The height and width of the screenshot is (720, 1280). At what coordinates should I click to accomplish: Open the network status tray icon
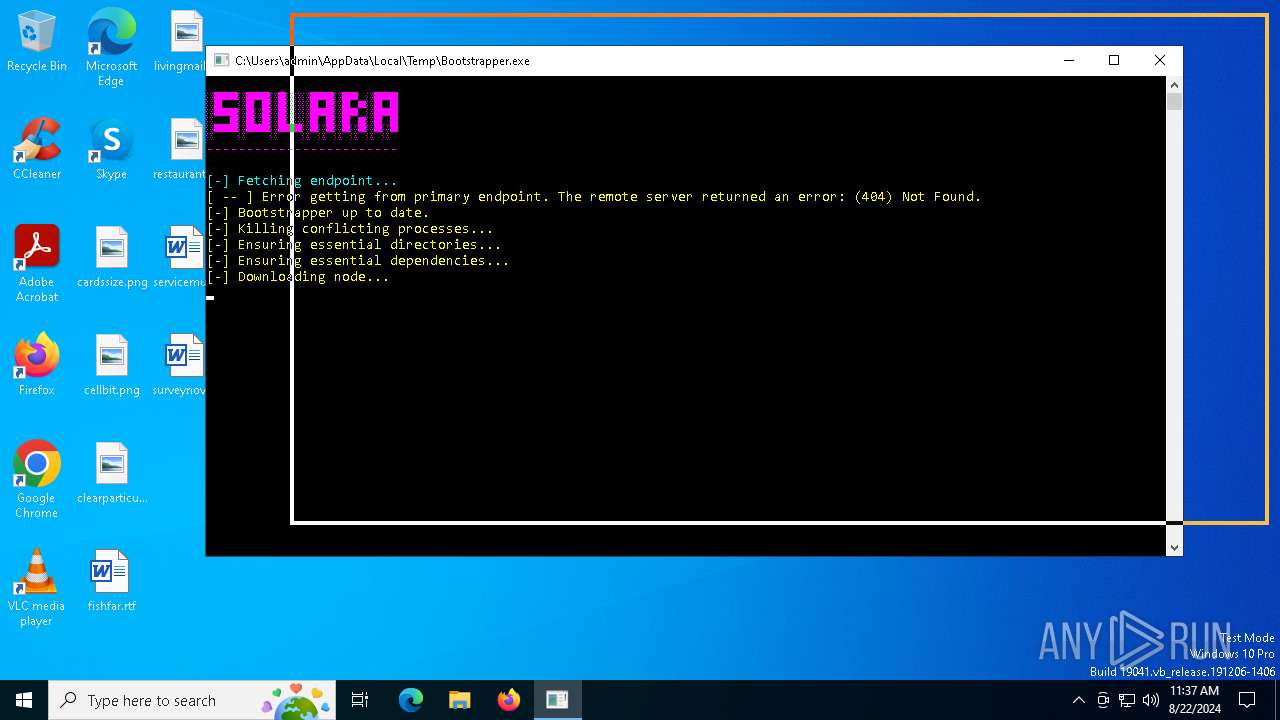(1127, 700)
